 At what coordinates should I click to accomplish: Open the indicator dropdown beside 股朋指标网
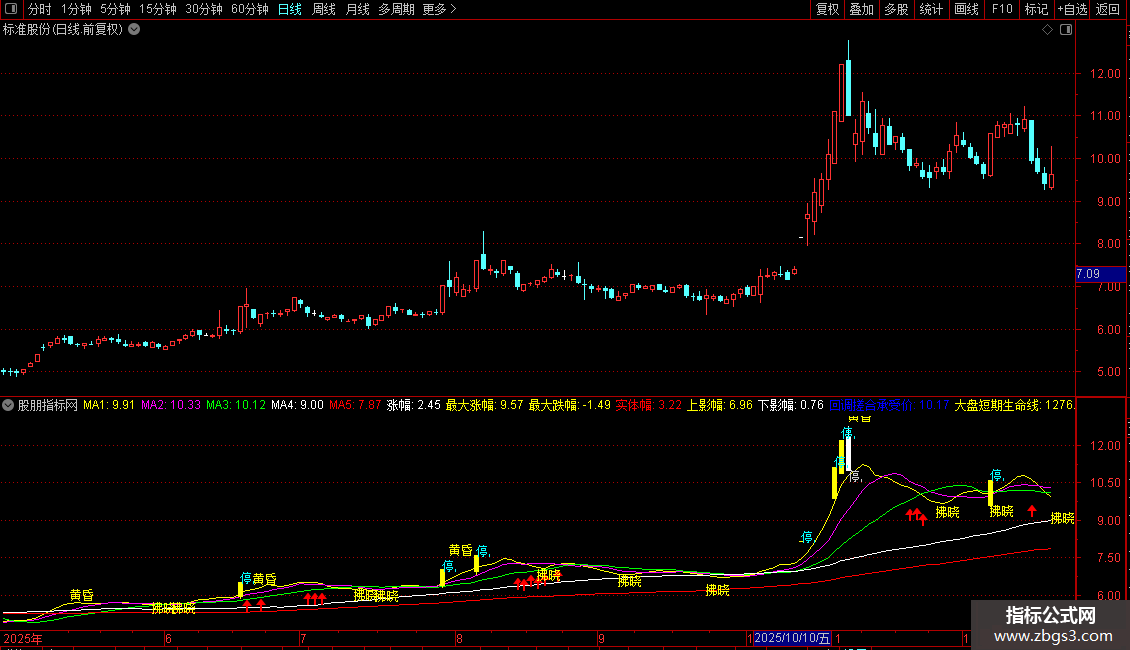(8, 405)
